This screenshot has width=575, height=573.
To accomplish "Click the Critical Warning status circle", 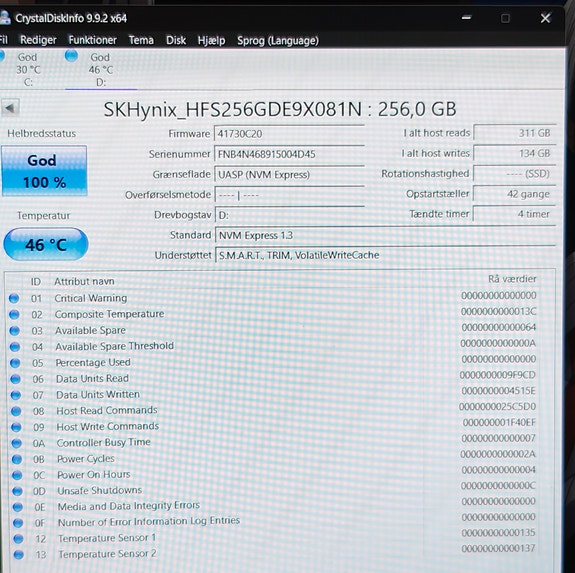I will tap(14, 298).
